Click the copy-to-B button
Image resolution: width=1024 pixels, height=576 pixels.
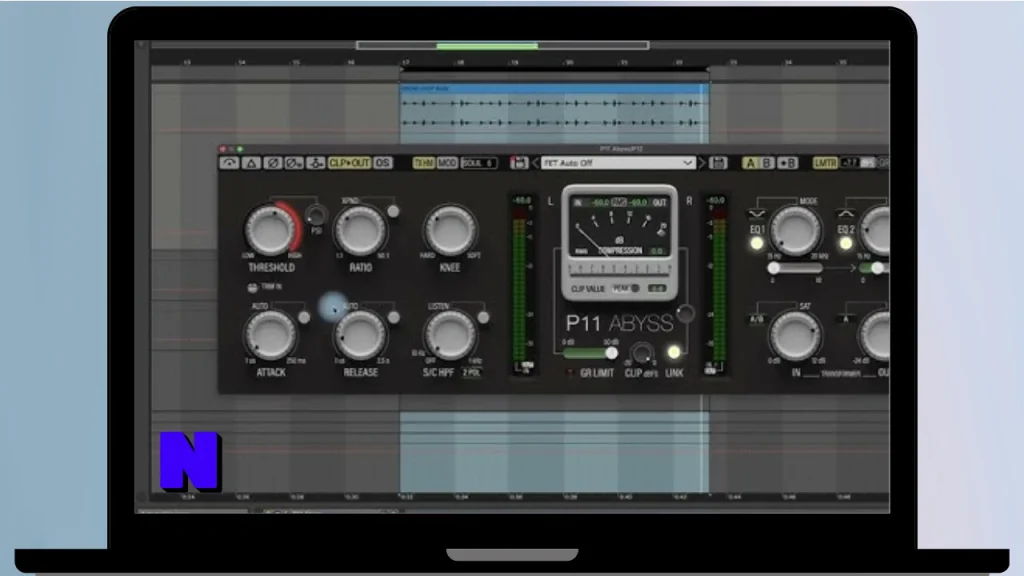pyautogui.click(x=788, y=163)
